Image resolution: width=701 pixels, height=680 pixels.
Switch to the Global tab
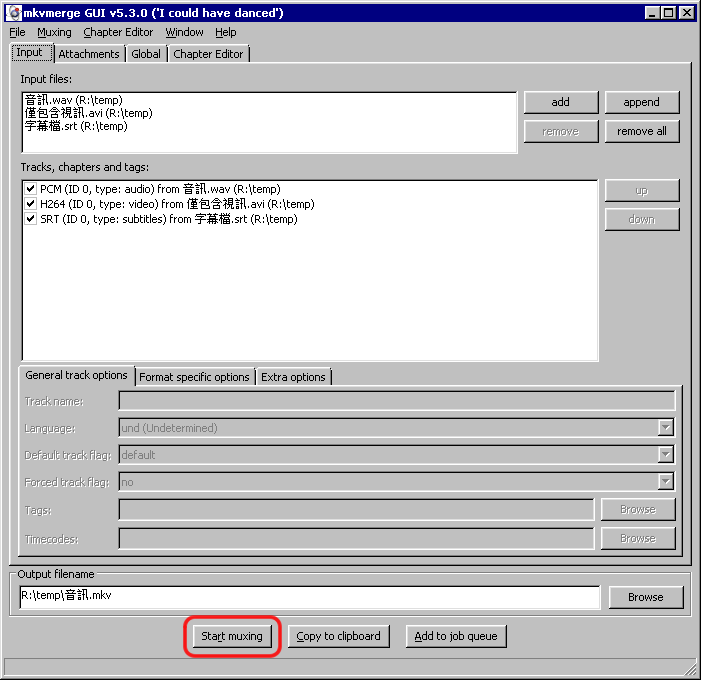click(146, 54)
